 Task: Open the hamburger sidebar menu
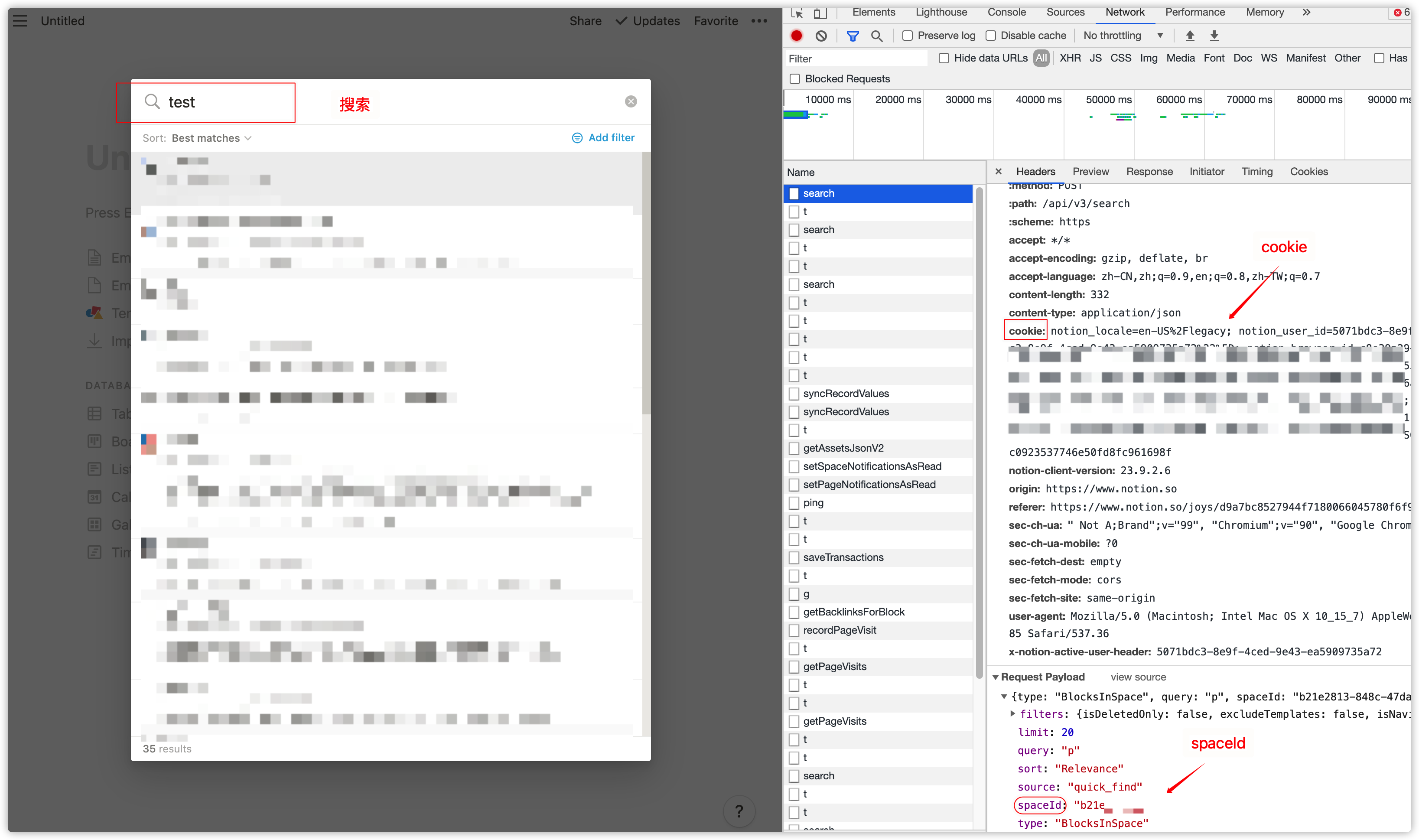point(20,21)
